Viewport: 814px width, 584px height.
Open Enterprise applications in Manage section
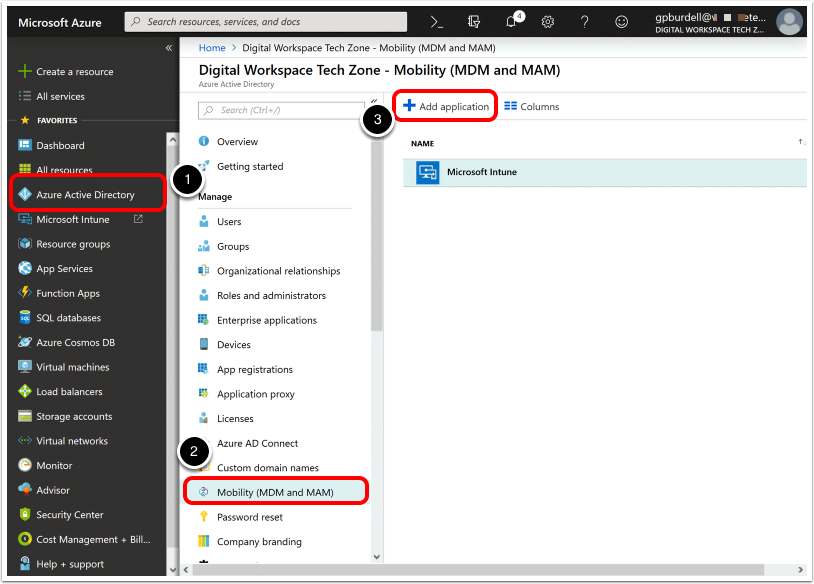266,320
